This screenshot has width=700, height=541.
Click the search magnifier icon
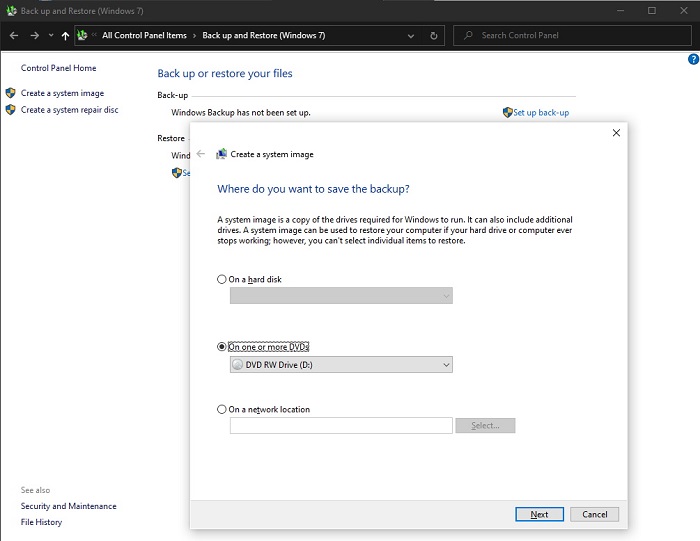tap(468, 36)
